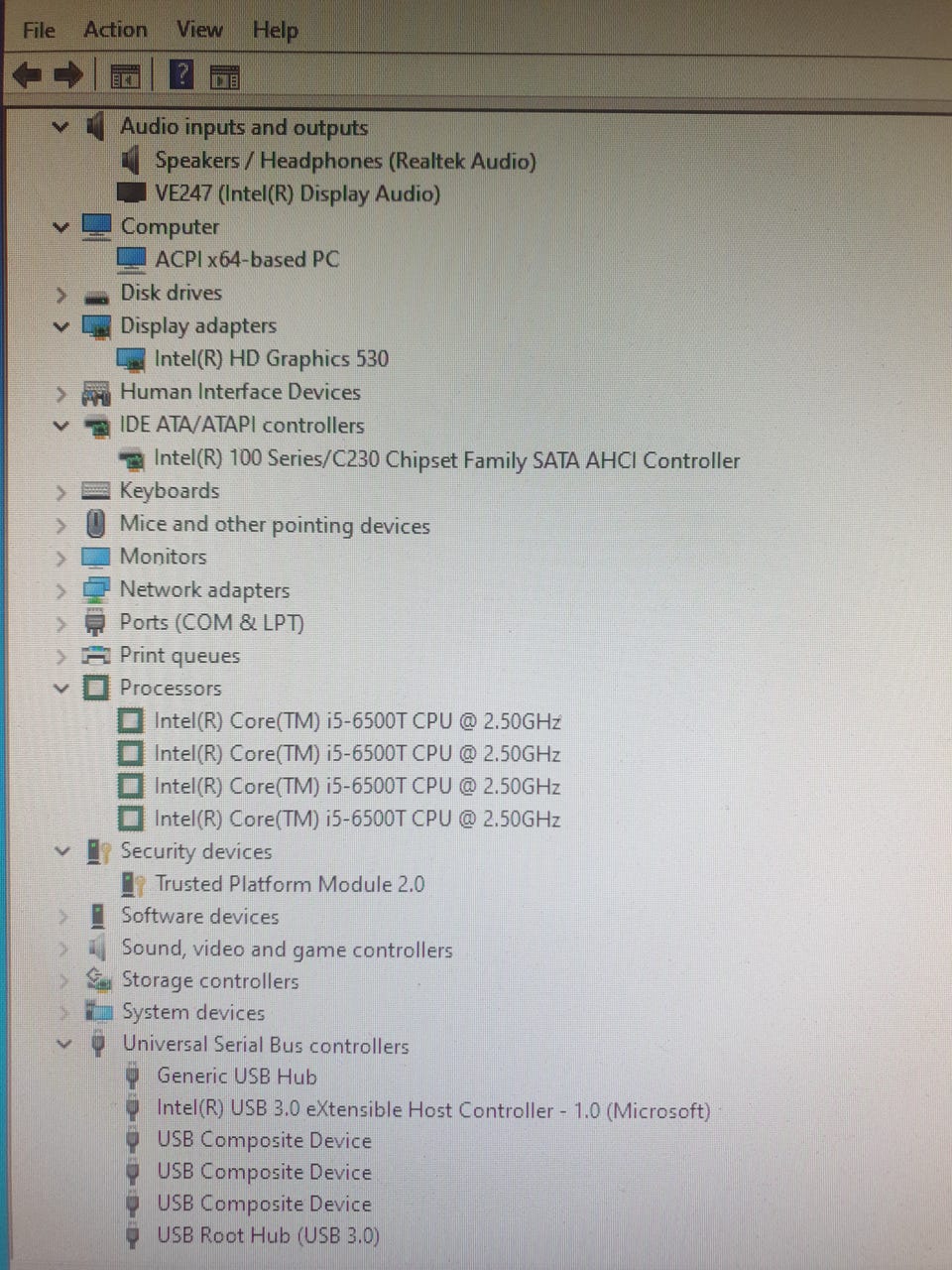Collapse Universal Serial Bus controllers category
This screenshot has width=952, height=1270.
tap(64, 1044)
